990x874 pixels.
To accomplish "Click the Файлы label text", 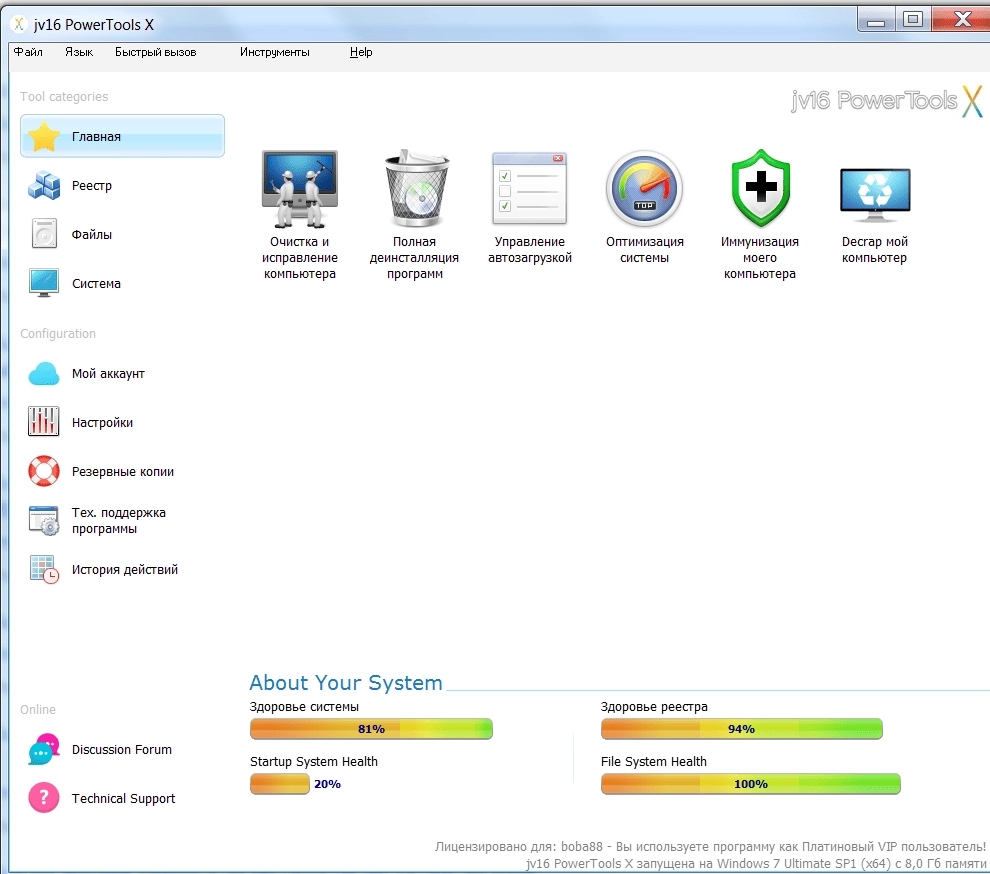I will tap(92, 235).
